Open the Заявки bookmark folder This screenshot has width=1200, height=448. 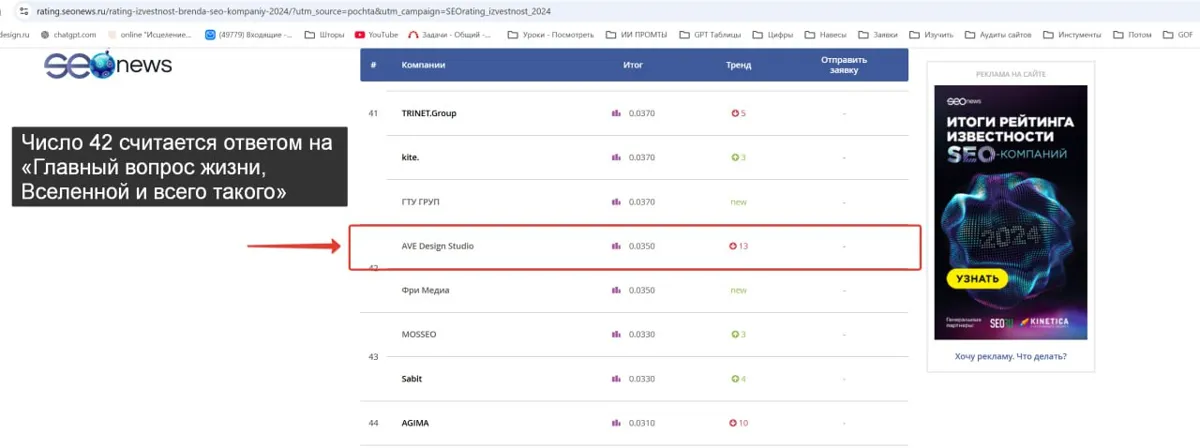pyautogui.click(x=879, y=34)
